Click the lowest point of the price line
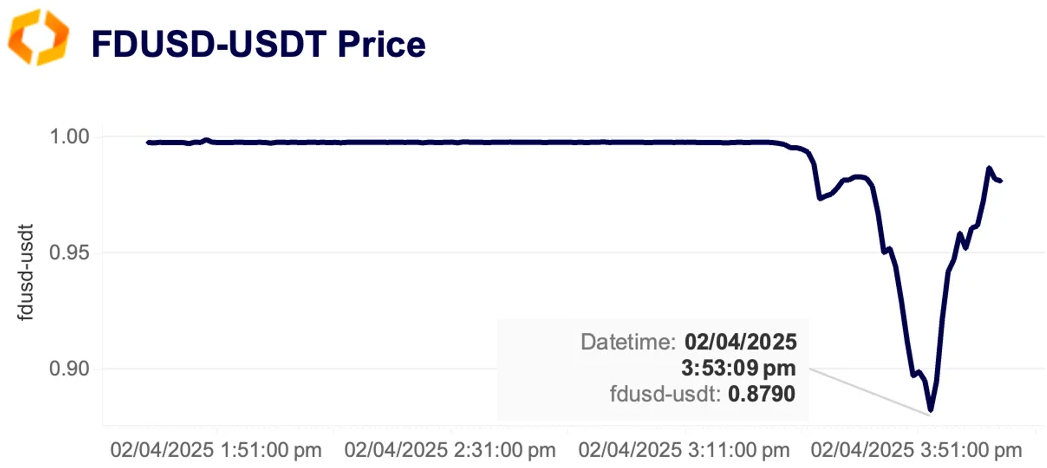Viewport: 1047px width, 468px height. (930, 410)
